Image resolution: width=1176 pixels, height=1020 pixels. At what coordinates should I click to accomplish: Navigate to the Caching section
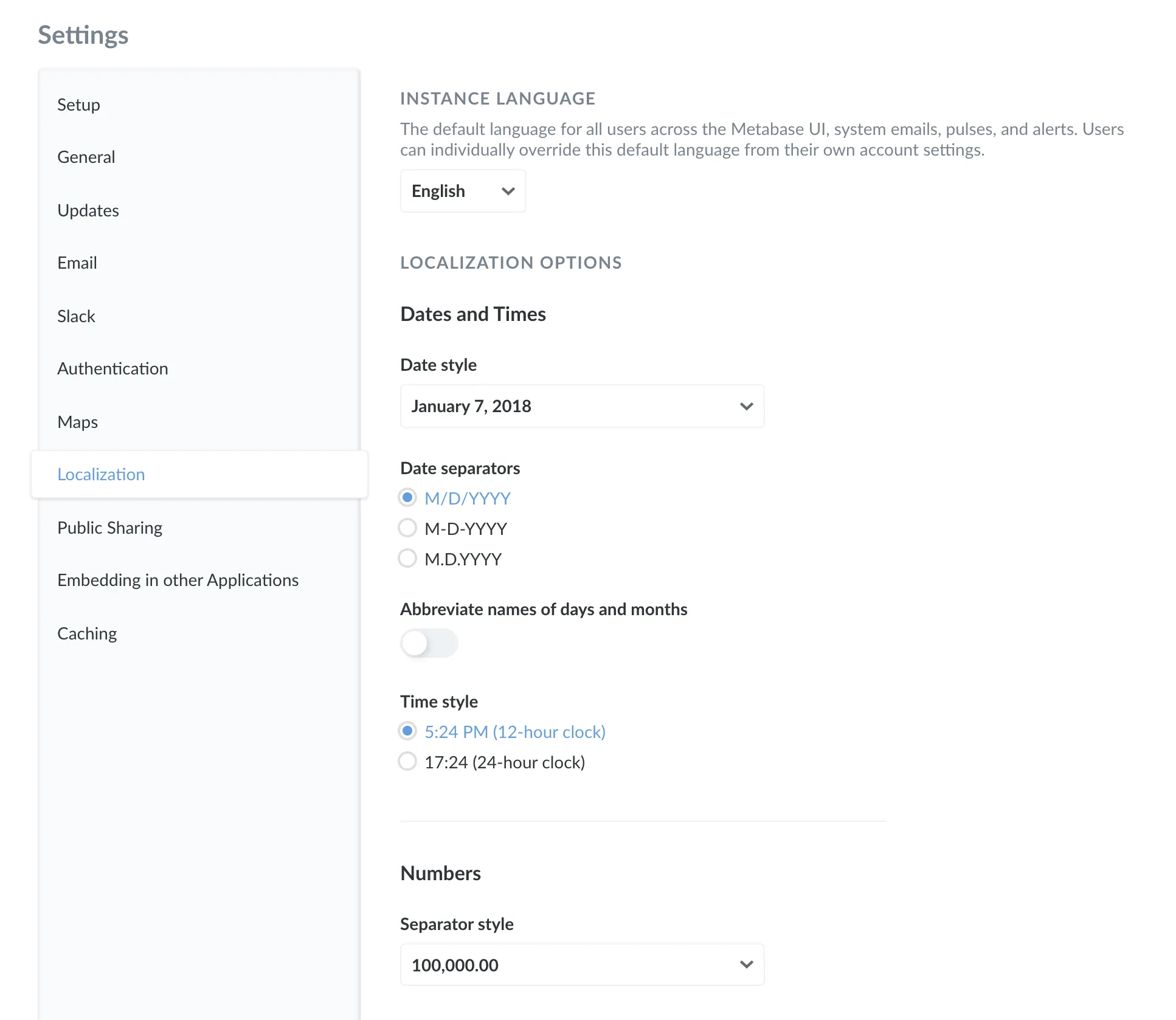[87, 633]
